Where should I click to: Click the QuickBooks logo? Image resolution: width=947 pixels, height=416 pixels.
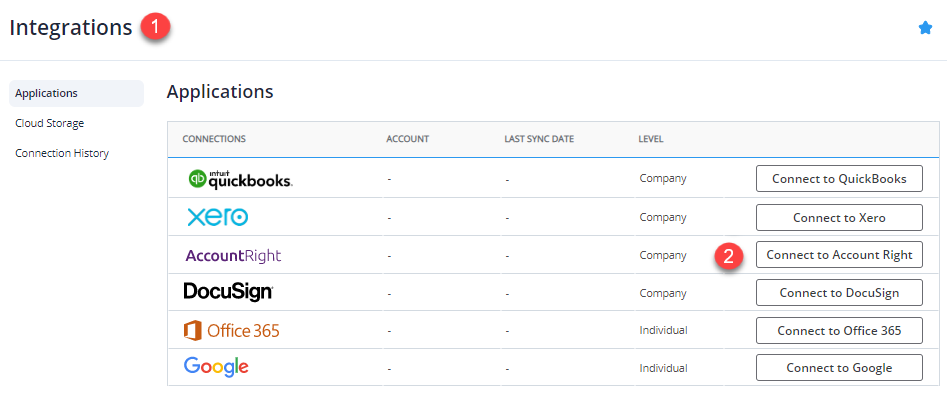(x=240, y=179)
